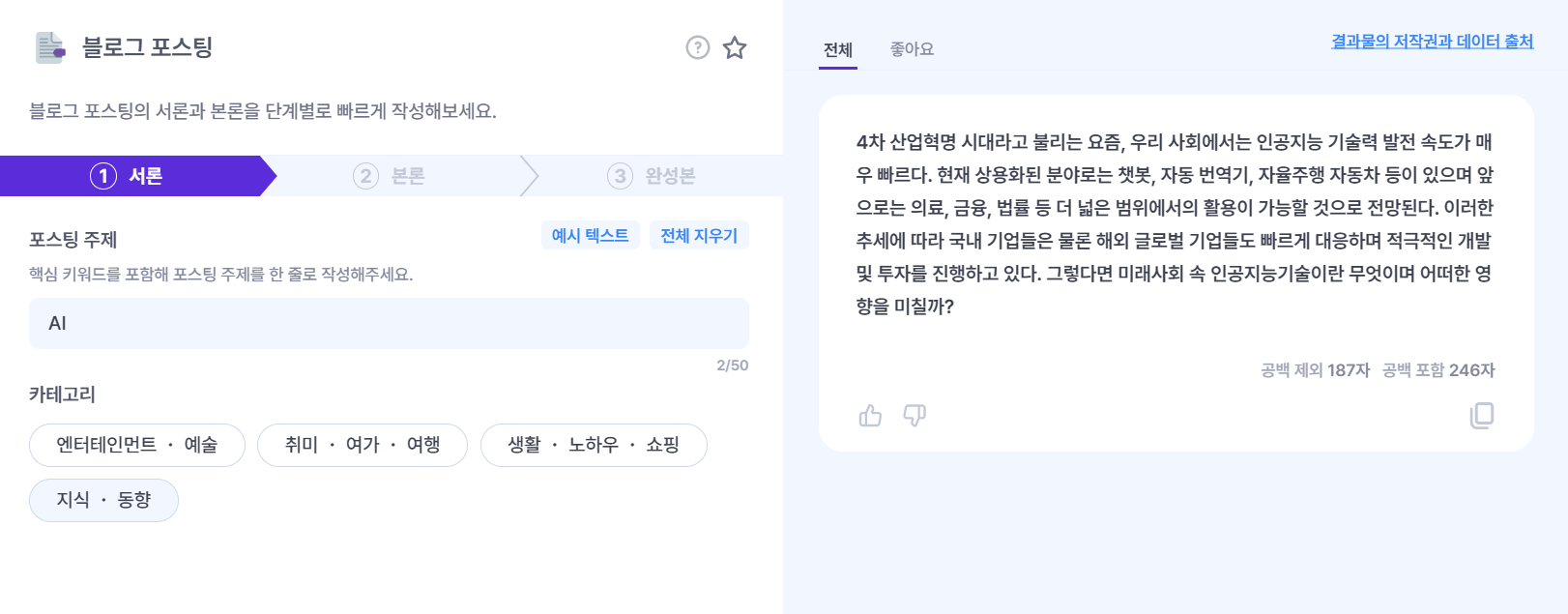Click the step 2 circled number icon
Viewport: 1568px width, 614px height.
(x=363, y=176)
